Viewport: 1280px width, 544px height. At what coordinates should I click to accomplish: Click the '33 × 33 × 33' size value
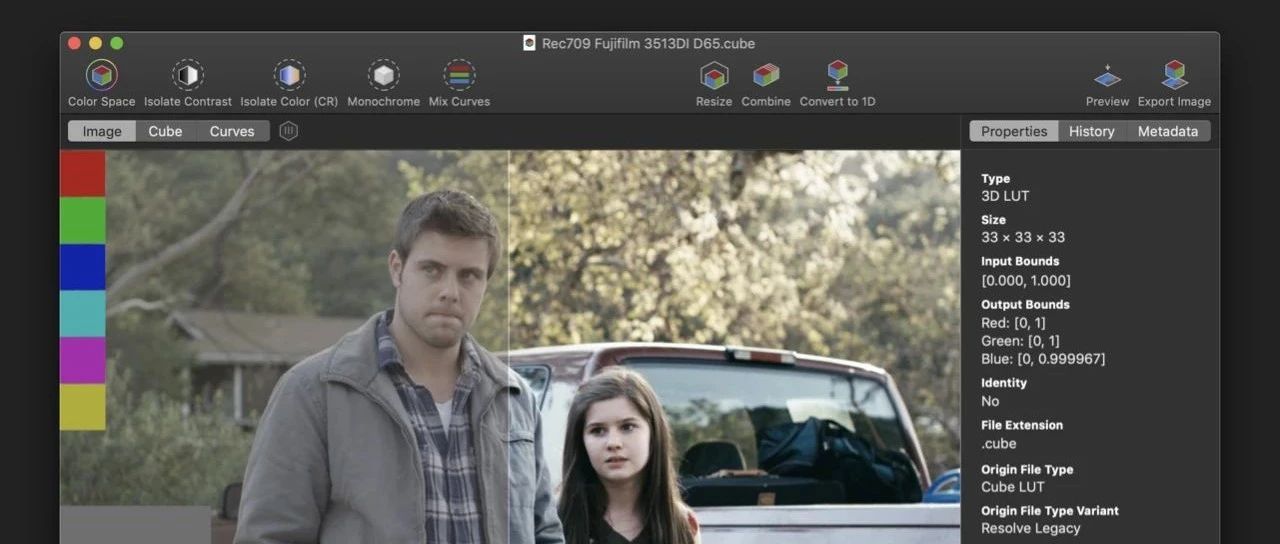[1023, 237]
